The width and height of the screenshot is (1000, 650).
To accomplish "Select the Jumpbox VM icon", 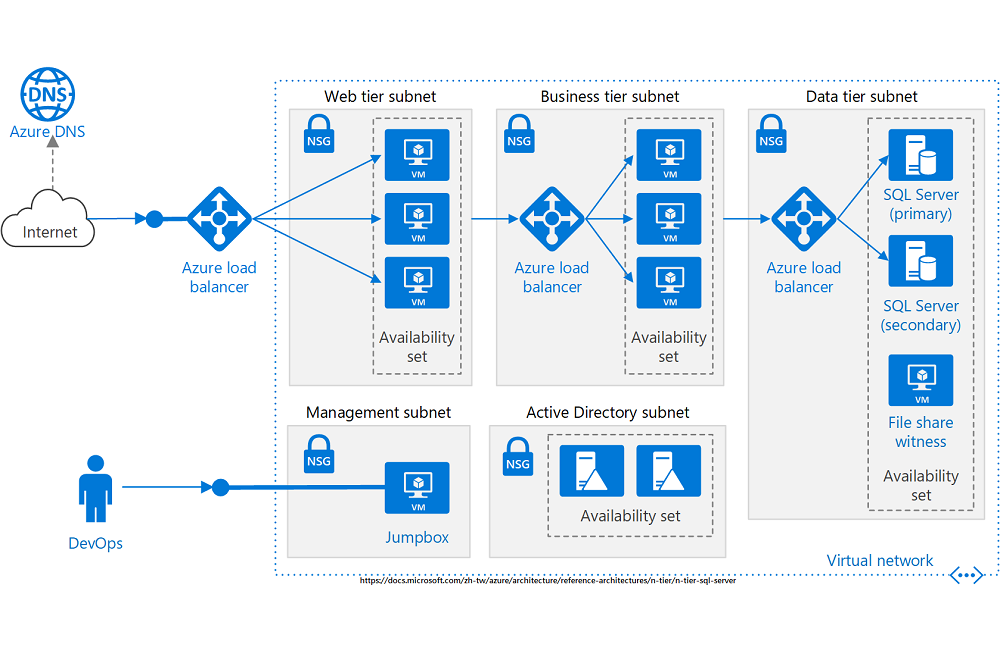I will (x=417, y=488).
